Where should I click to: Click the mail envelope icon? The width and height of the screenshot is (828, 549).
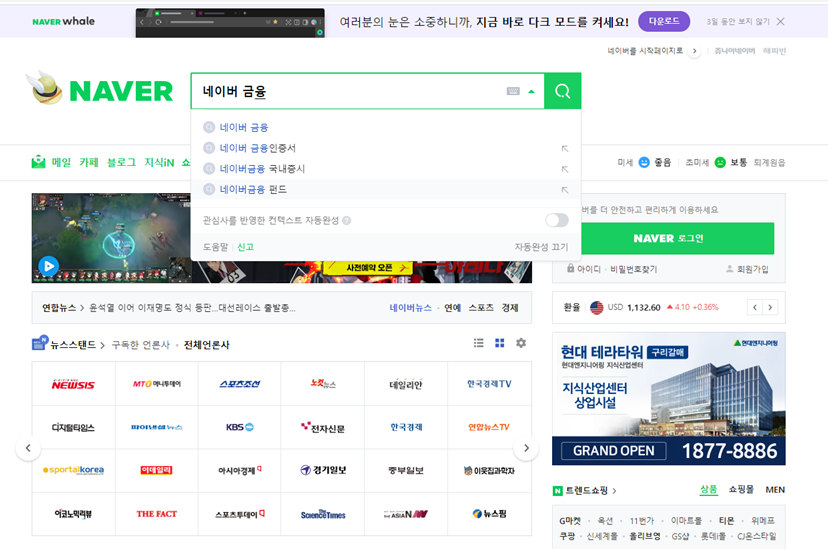[39, 162]
